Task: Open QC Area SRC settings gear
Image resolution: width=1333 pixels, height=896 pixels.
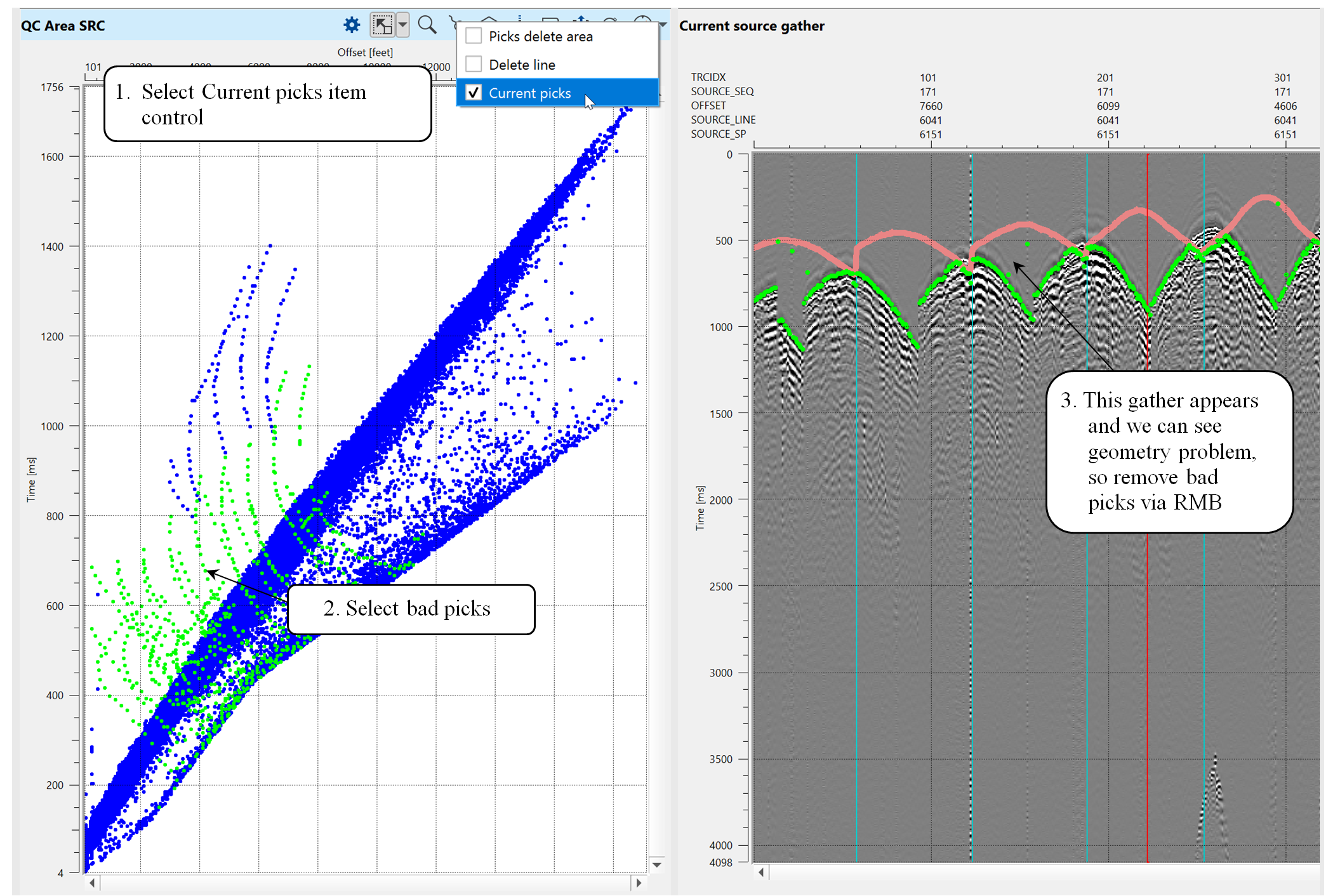Action: pyautogui.click(x=352, y=25)
